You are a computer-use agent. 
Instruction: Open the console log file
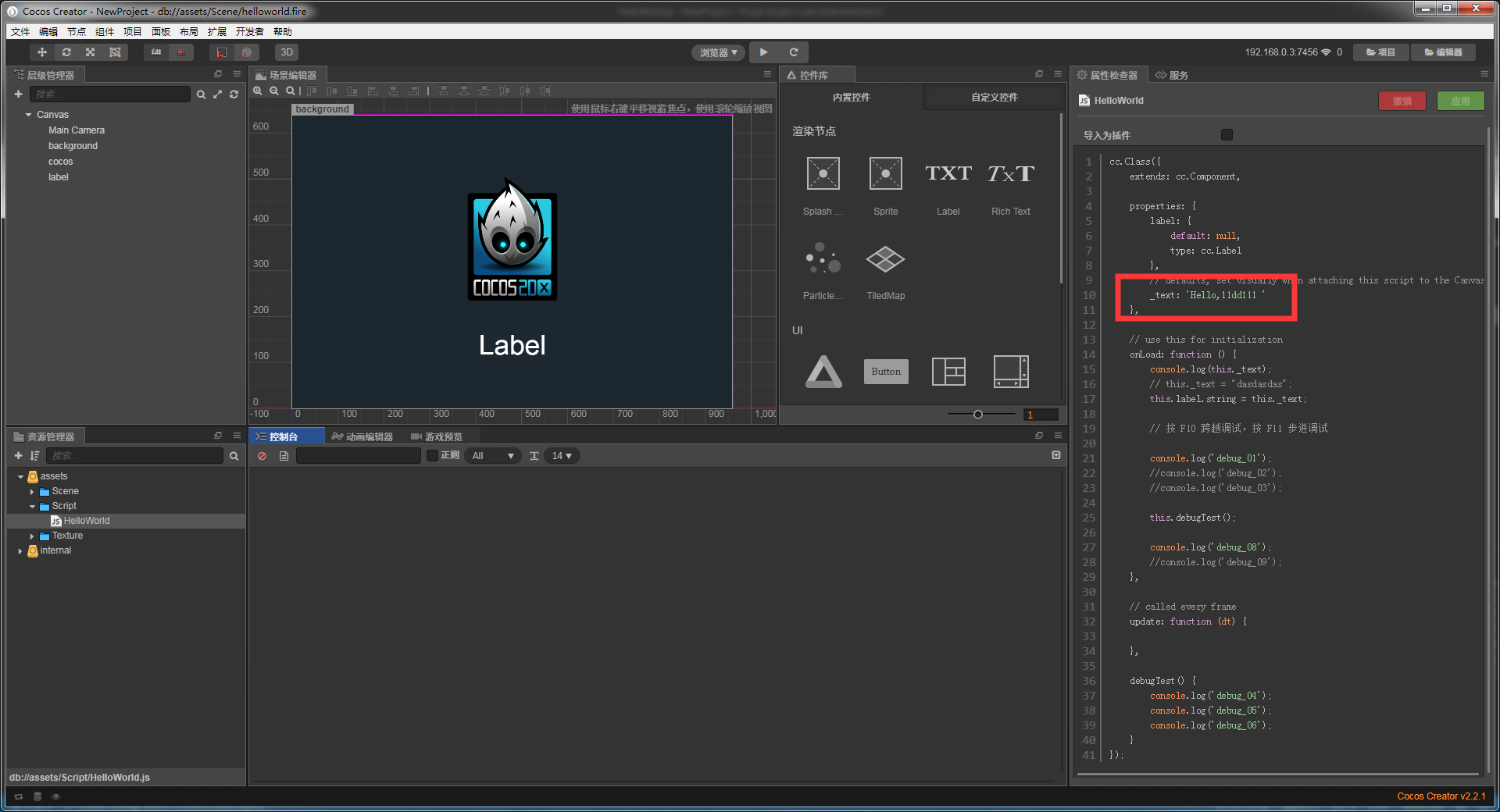(284, 456)
